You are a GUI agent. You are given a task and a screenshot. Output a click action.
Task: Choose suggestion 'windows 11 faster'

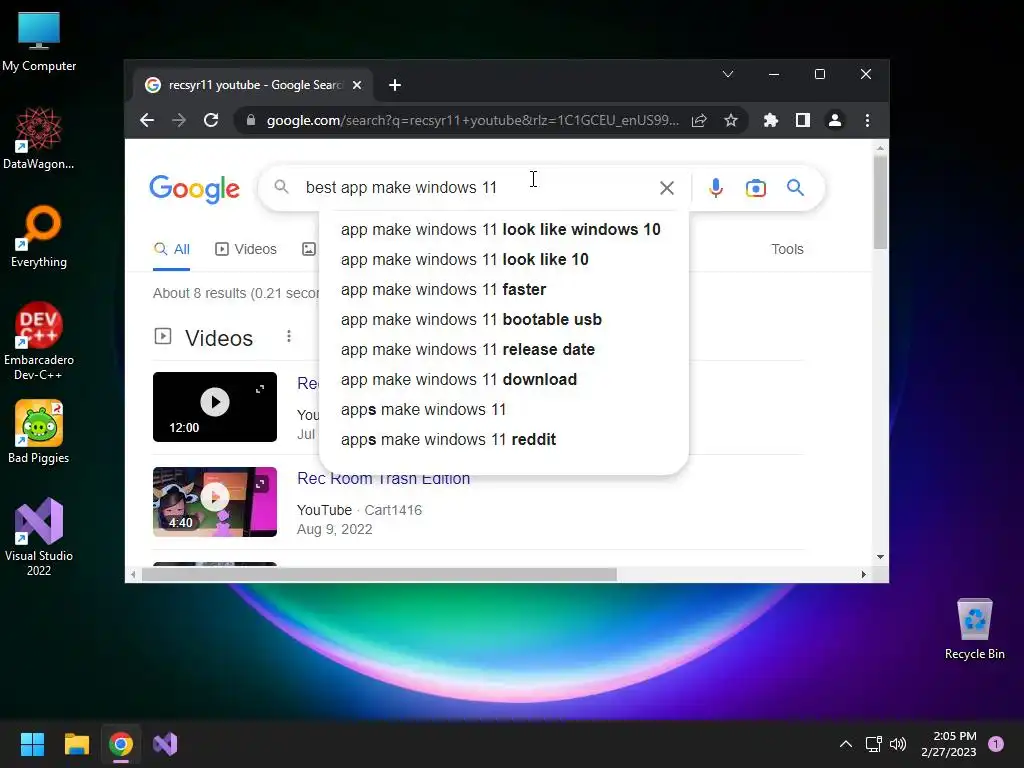click(443, 289)
